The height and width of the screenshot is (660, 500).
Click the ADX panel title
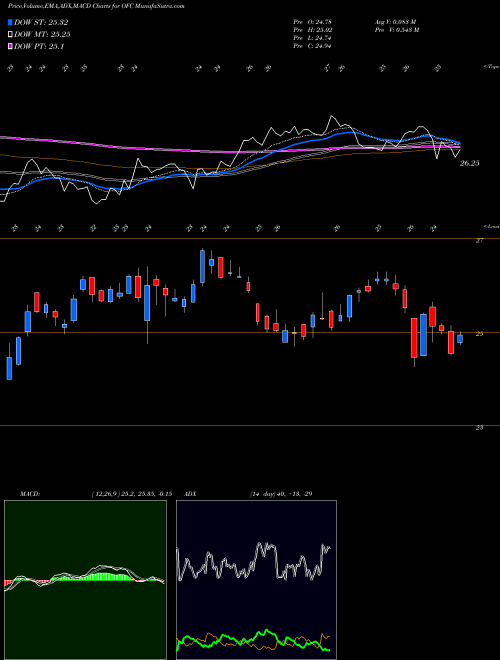click(191, 494)
